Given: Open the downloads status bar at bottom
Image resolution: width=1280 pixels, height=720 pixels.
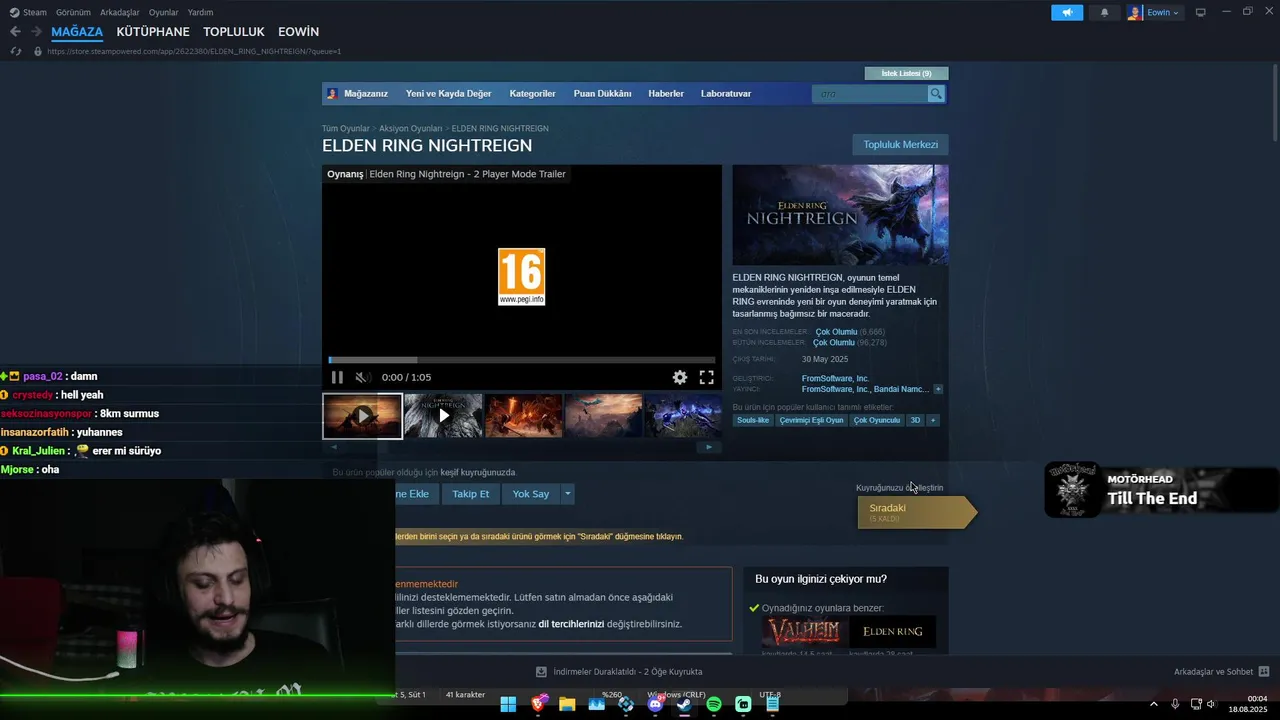Looking at the screenshot, I should 619,672.
